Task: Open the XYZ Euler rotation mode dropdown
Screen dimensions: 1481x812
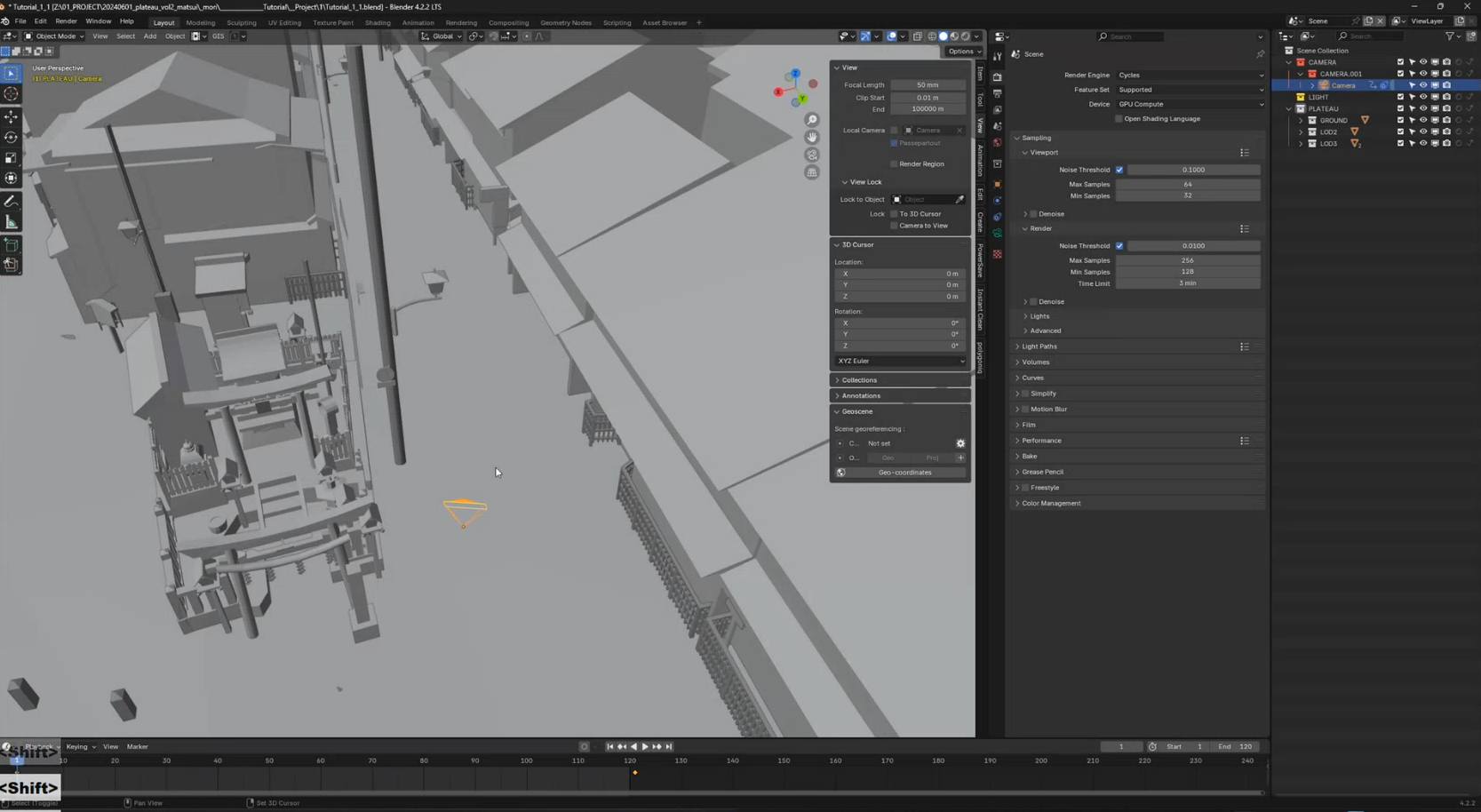Action: (900, 362)
